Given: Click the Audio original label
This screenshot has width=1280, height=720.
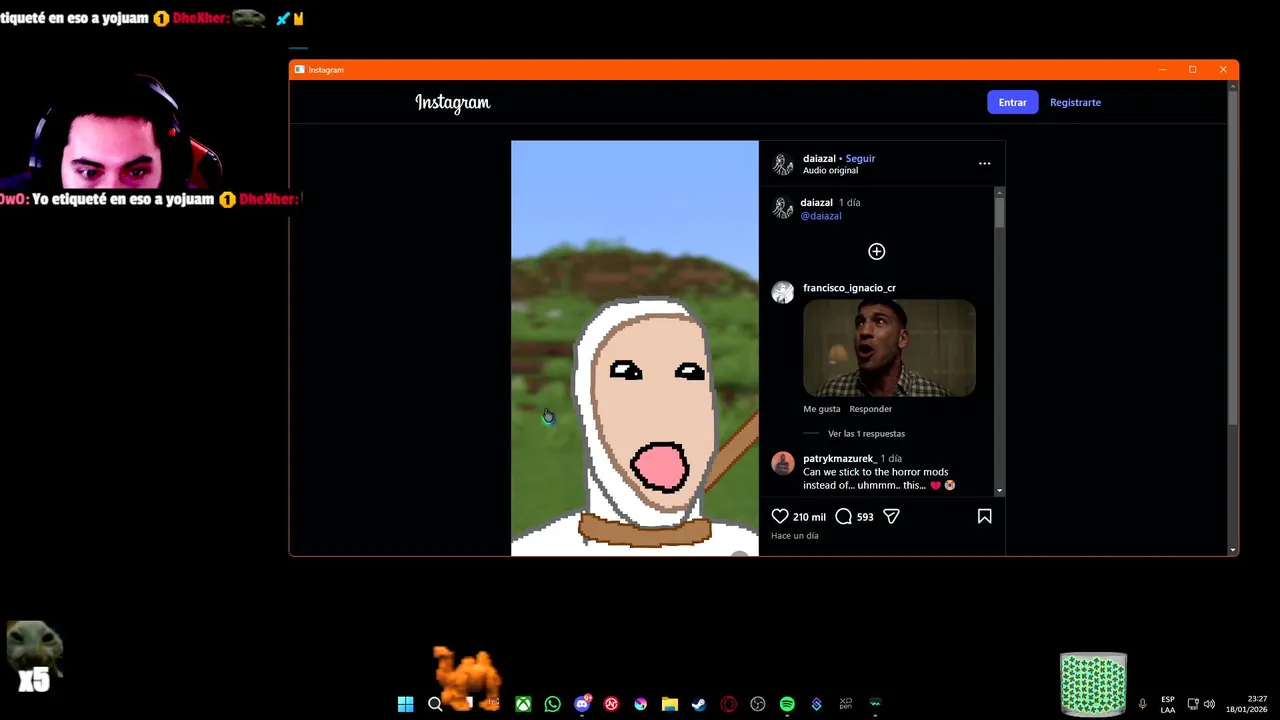Looking at the screenshot, I should pos(830,171).
